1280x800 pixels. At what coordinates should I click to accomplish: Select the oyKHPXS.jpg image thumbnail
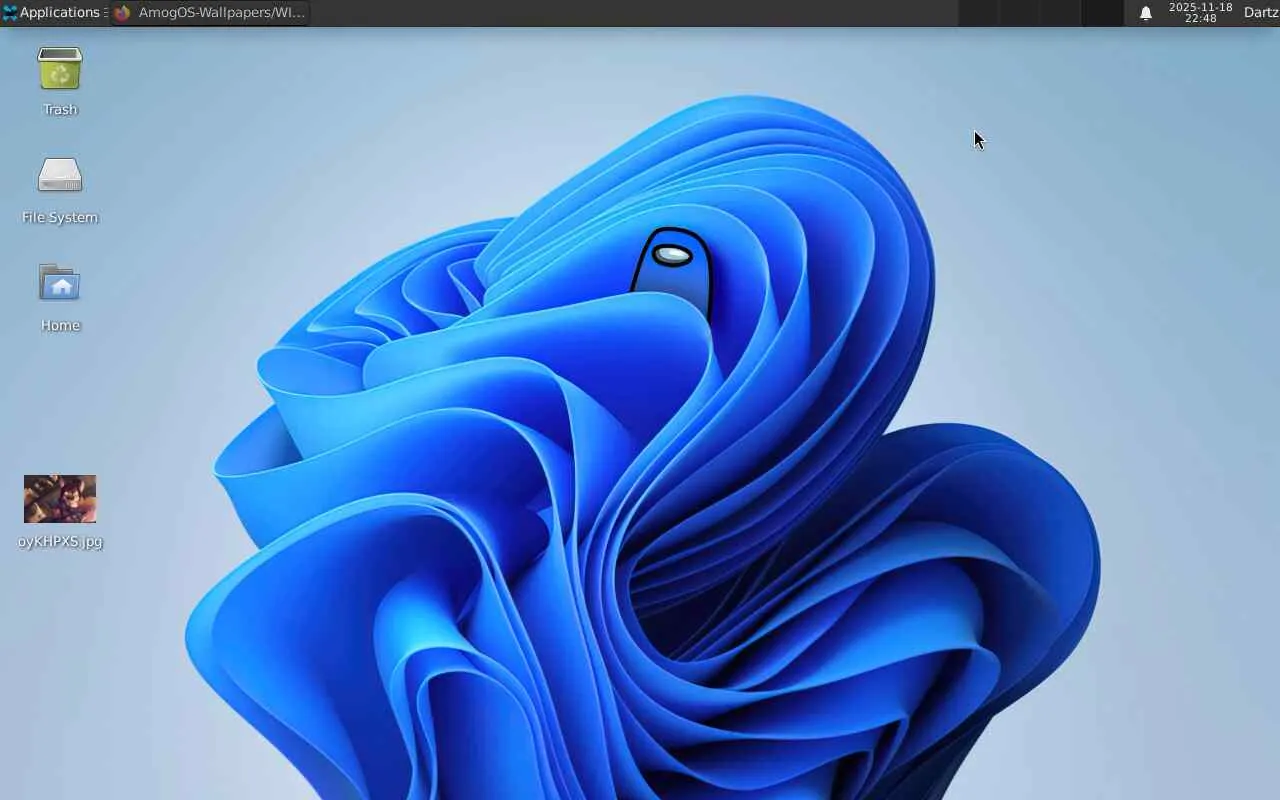[60, 499]
